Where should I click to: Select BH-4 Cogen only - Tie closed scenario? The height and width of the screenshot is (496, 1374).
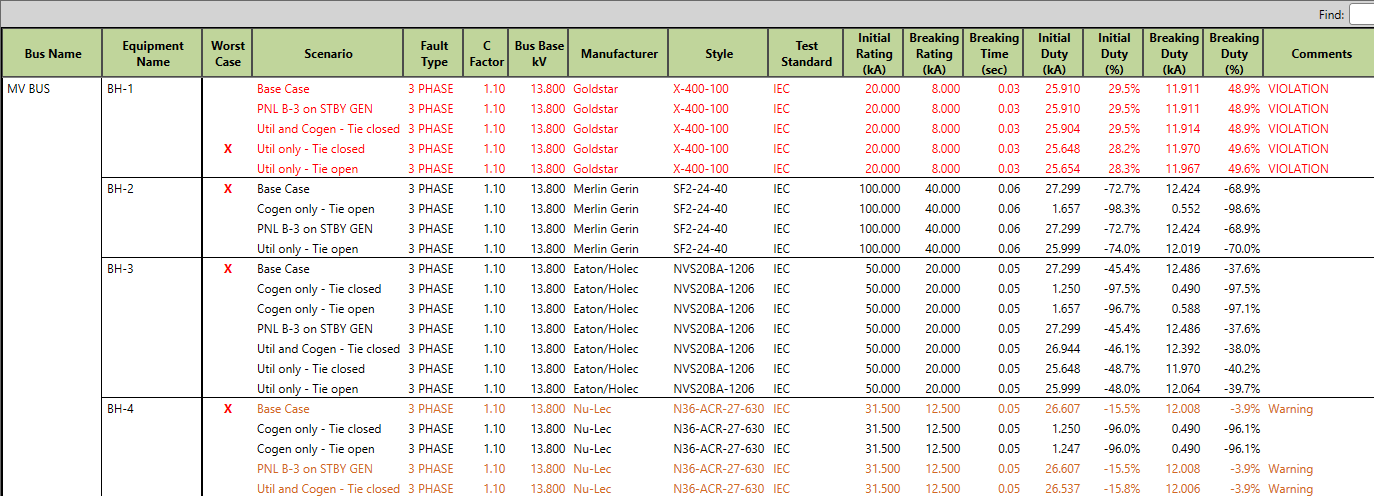(319, 429)
